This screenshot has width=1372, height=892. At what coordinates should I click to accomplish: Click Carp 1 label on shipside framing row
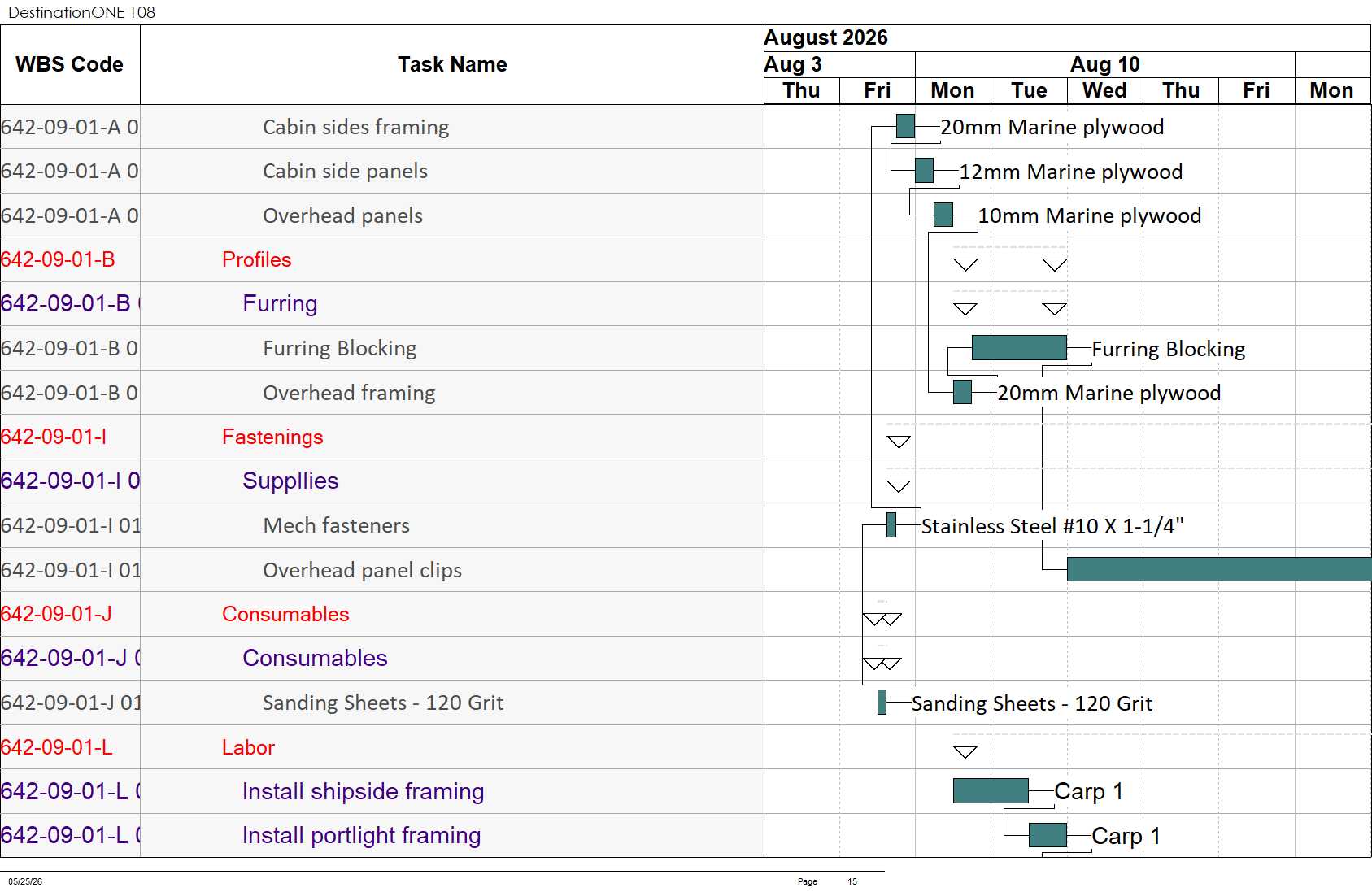pos(1089,791)
